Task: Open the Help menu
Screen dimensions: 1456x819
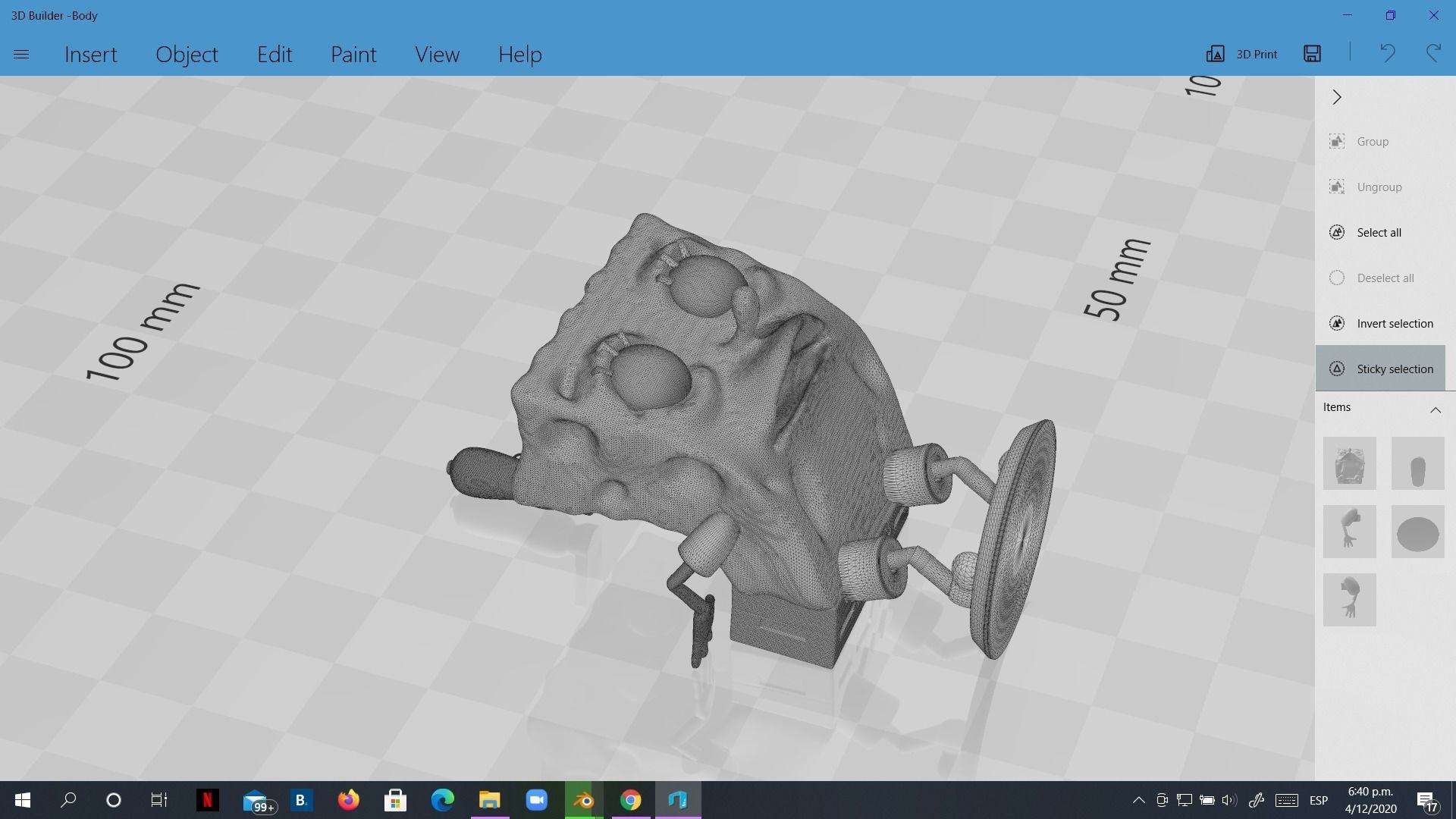Action: coord(520,55)
